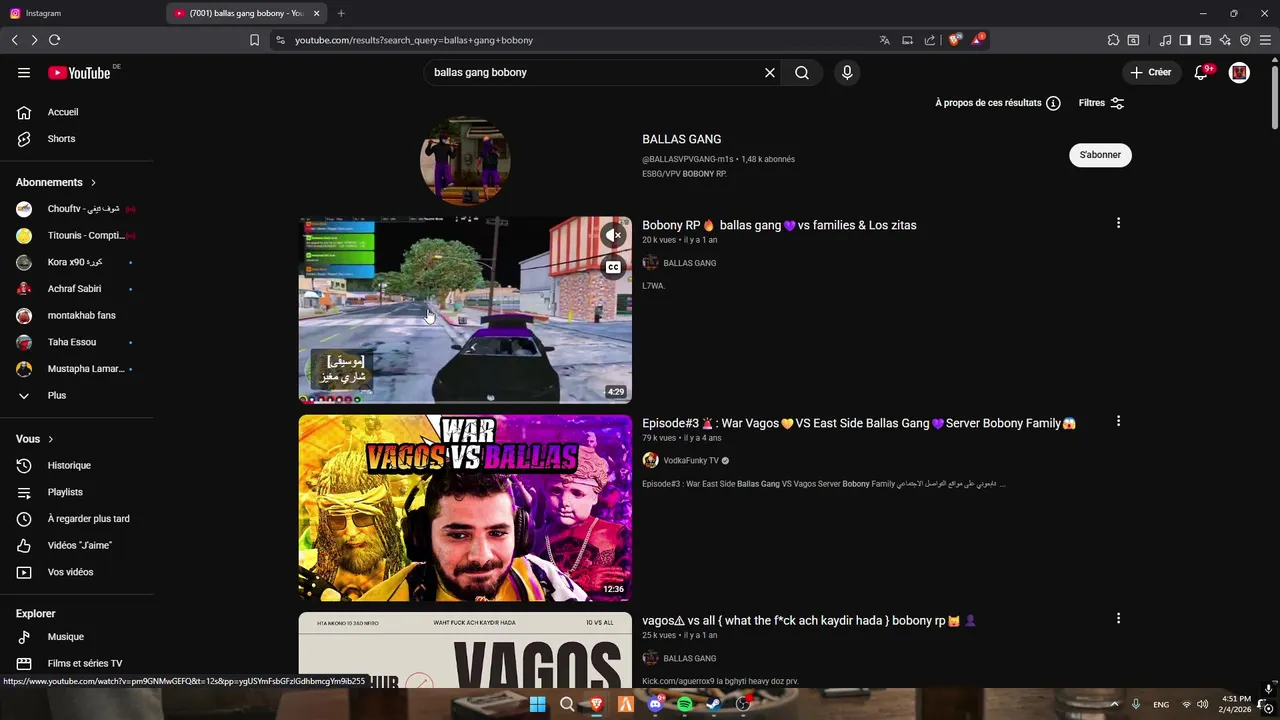Go to the YouTube logo home page

(79, 73)
